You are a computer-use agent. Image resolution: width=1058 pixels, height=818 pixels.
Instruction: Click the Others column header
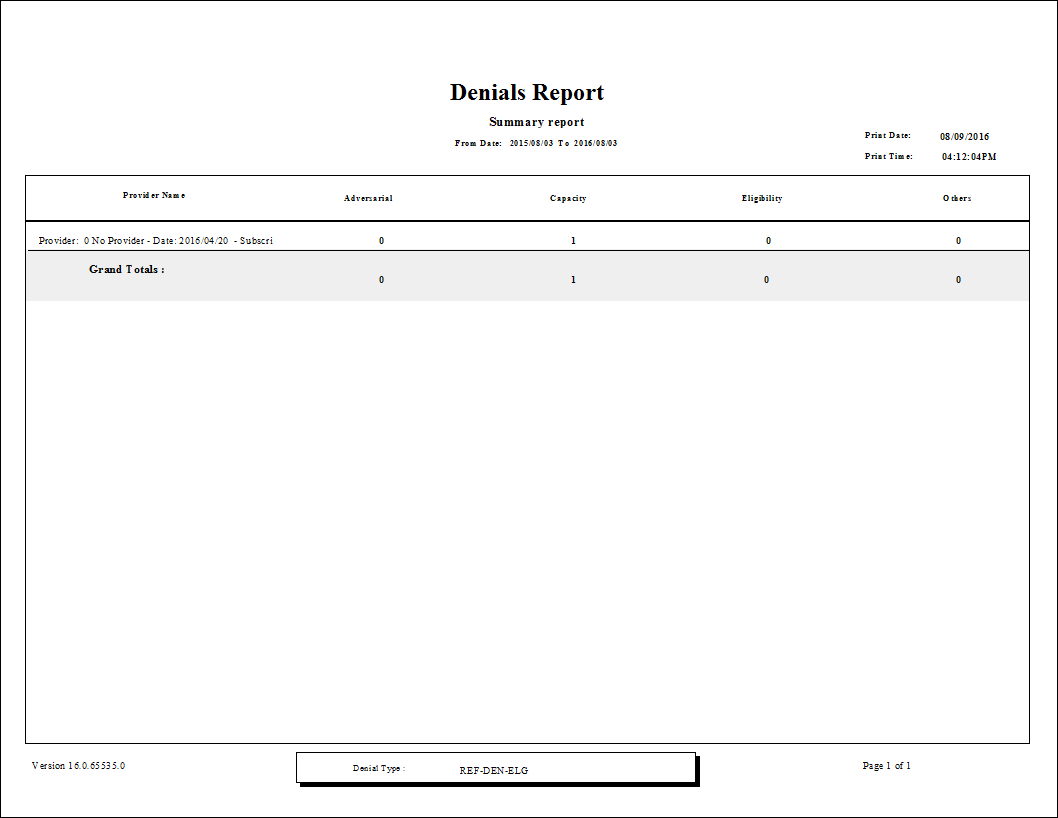956,198
